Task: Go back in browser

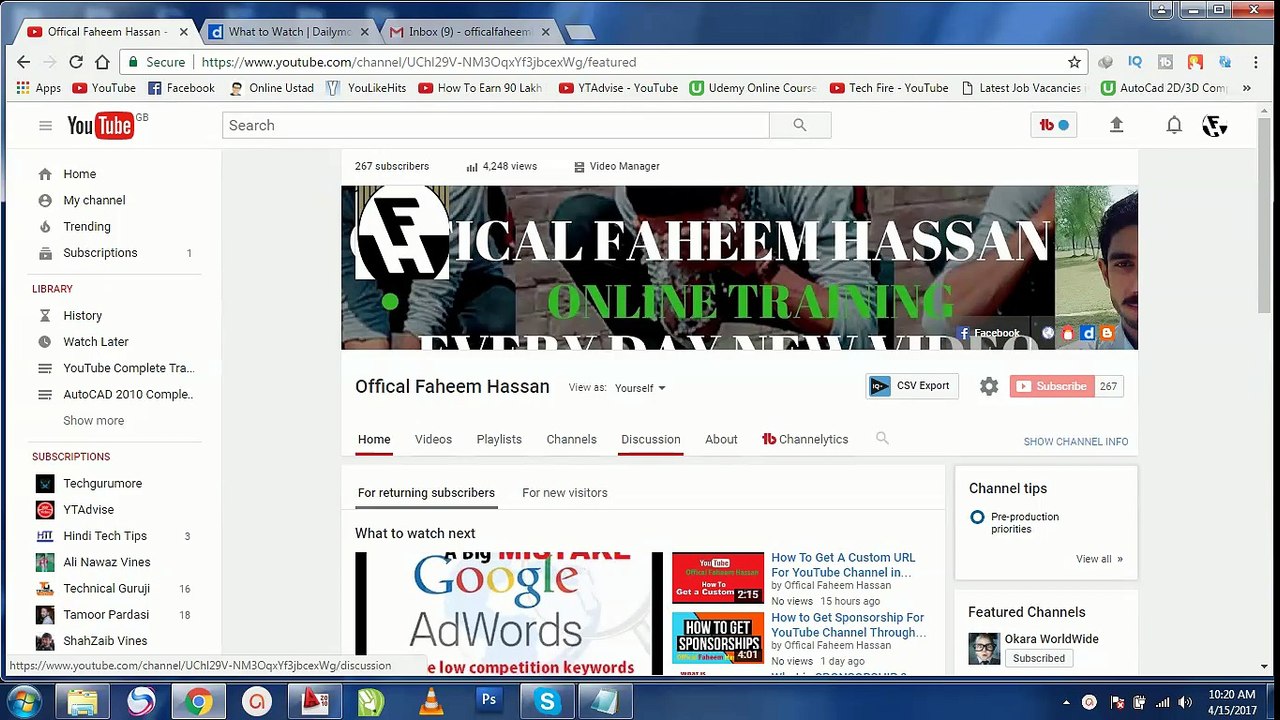Action: click(24, 62)
